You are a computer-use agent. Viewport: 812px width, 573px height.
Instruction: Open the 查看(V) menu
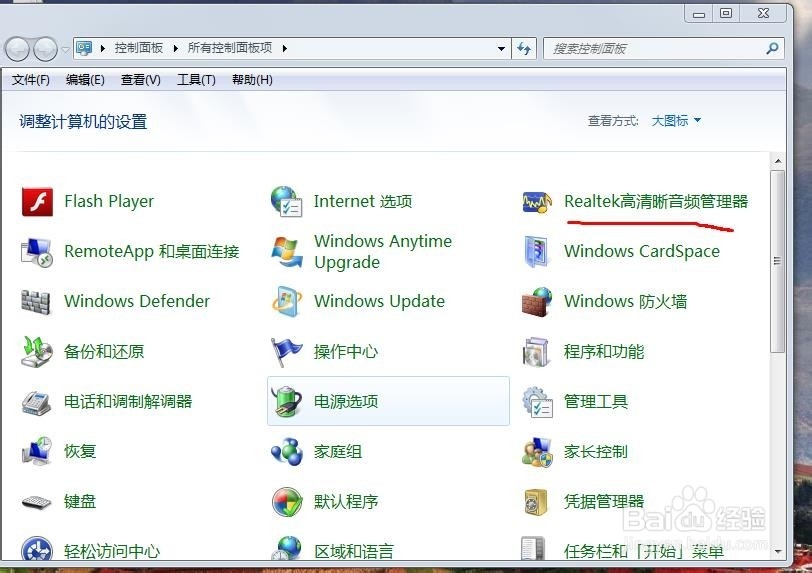click(x=141, y=80)
